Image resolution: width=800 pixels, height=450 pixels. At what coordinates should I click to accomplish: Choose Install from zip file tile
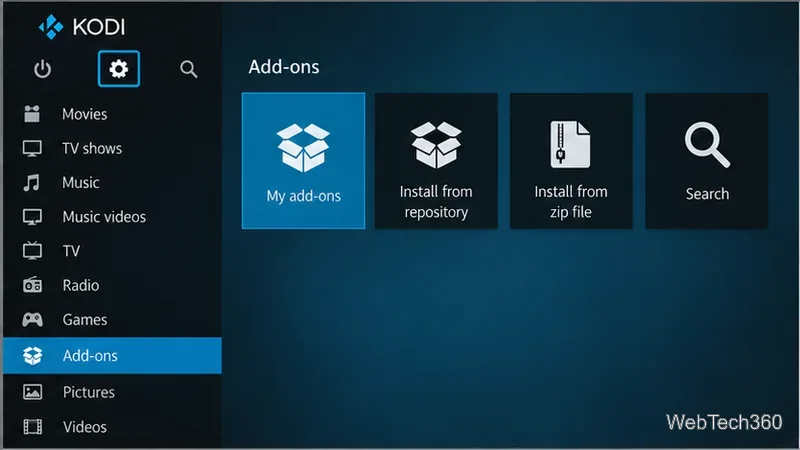tap(571, 161)
